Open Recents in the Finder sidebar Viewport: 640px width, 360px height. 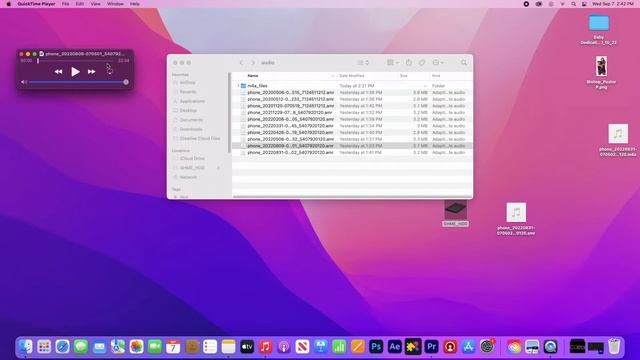coord(188,92)
